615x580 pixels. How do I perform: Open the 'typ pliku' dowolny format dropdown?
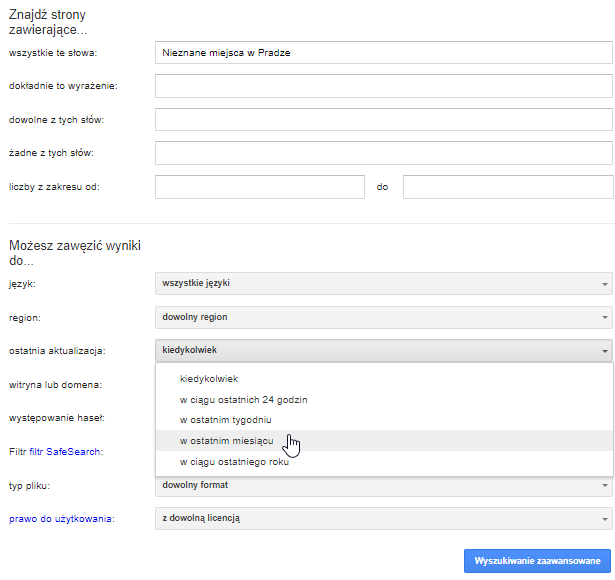click(384, 485)
